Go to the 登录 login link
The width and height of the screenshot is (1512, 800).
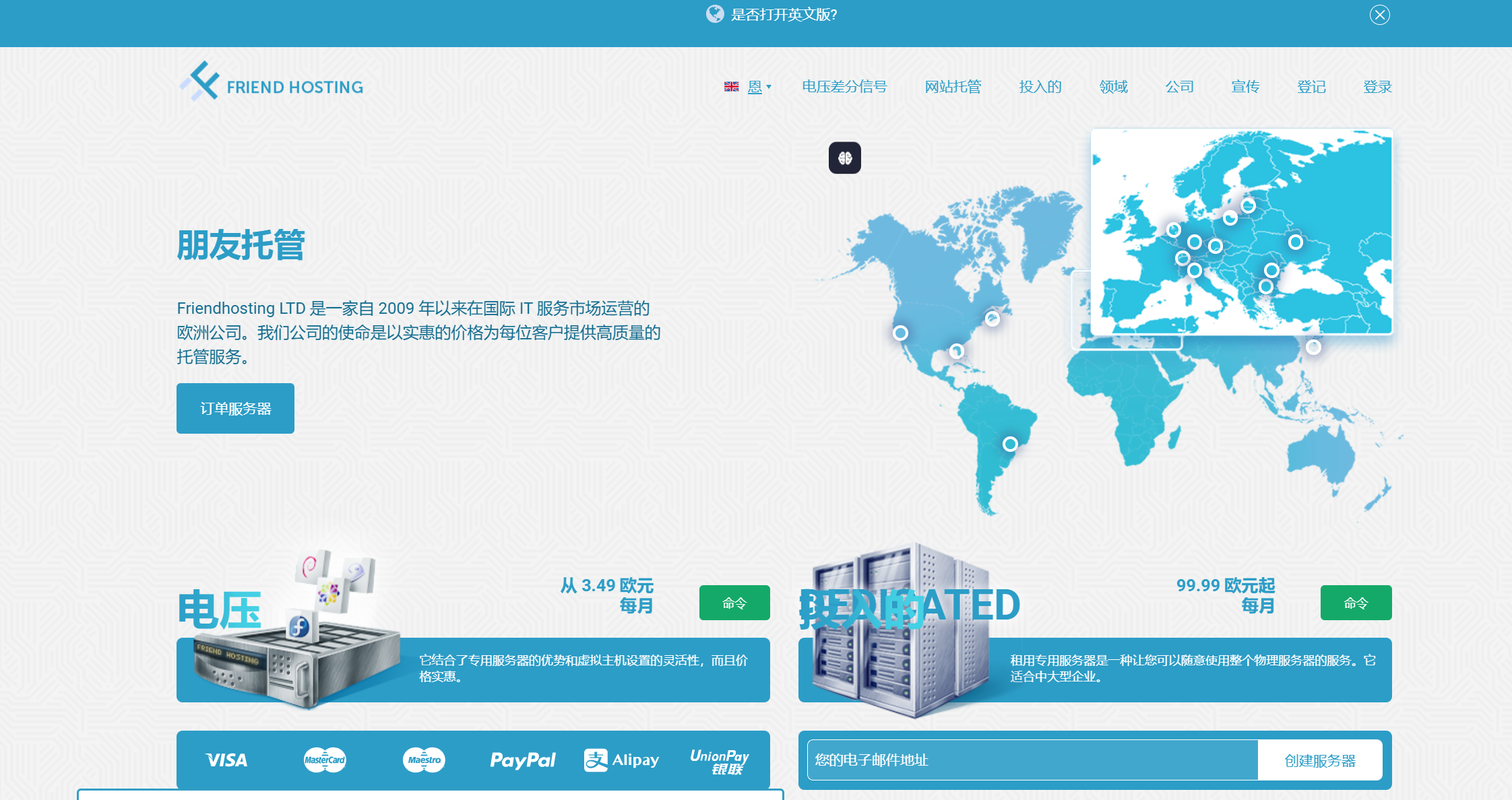(x=1377, y=87)
